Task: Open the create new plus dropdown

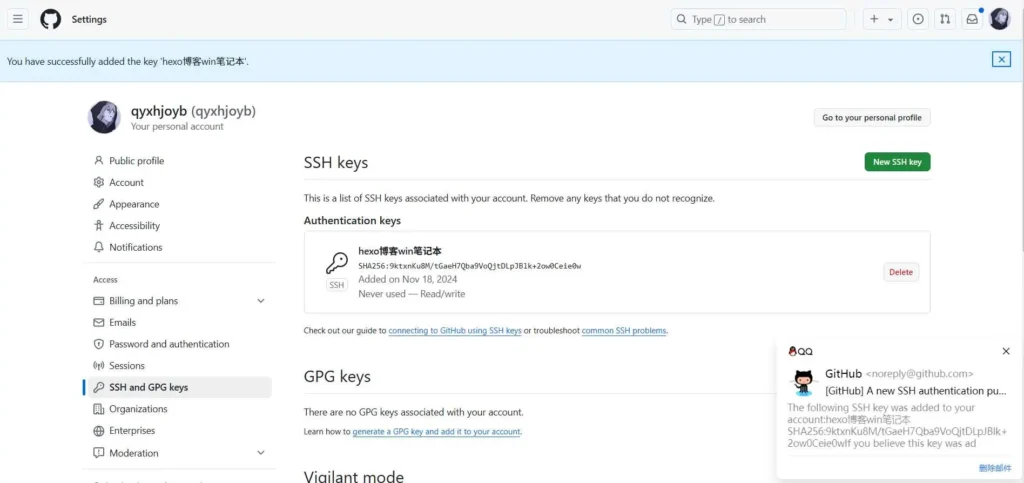Action: (881, 19)
